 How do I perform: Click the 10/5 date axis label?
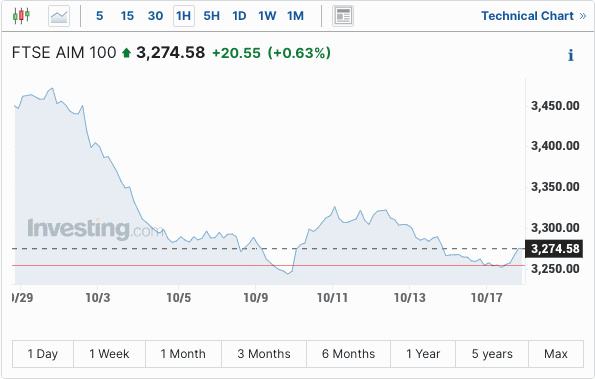[x=178, y=298]
